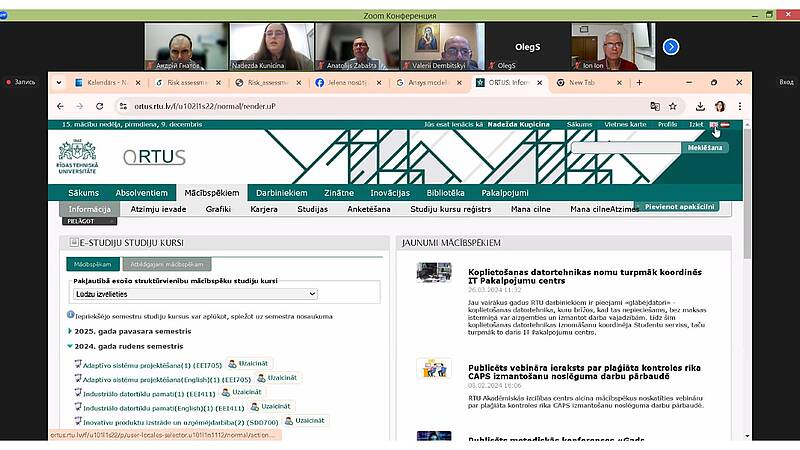Click the Pievienot apakšcilni button
The height and width of the screenshot is (450, 800).
[677, 207]
